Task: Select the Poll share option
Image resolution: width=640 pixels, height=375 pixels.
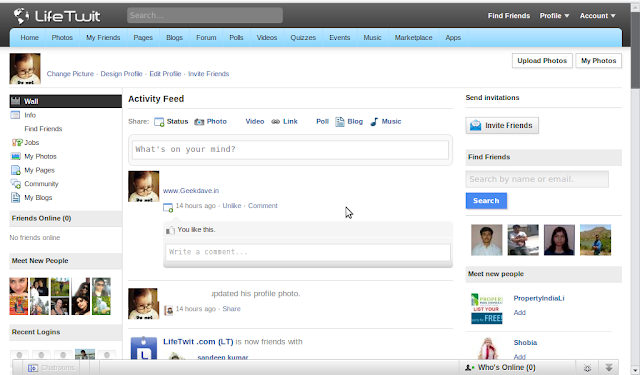Action: [x=322, y=122]
